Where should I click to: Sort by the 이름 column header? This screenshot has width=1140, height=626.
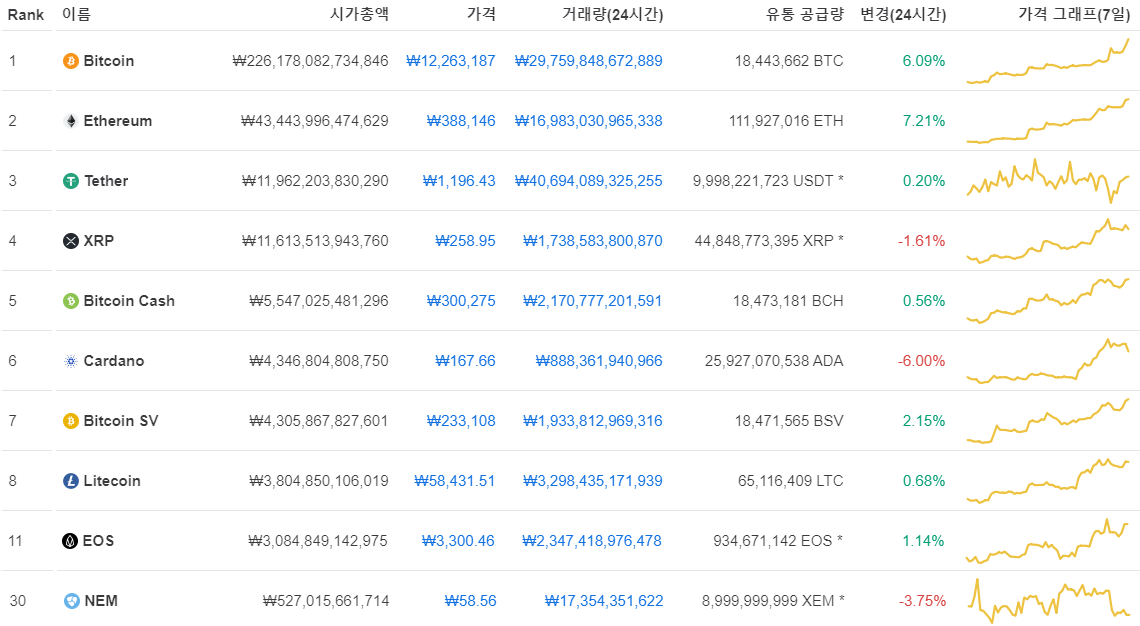(76, 15)
